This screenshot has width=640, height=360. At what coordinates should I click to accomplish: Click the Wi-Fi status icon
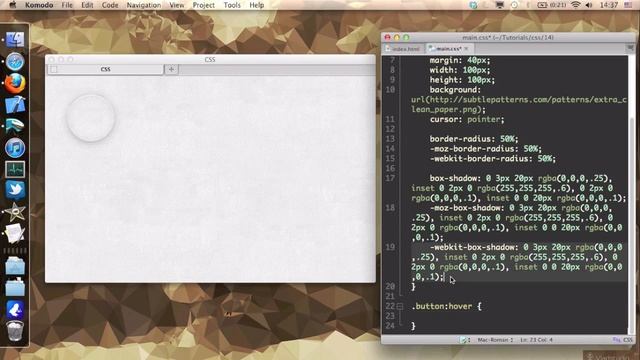(576, 5)
